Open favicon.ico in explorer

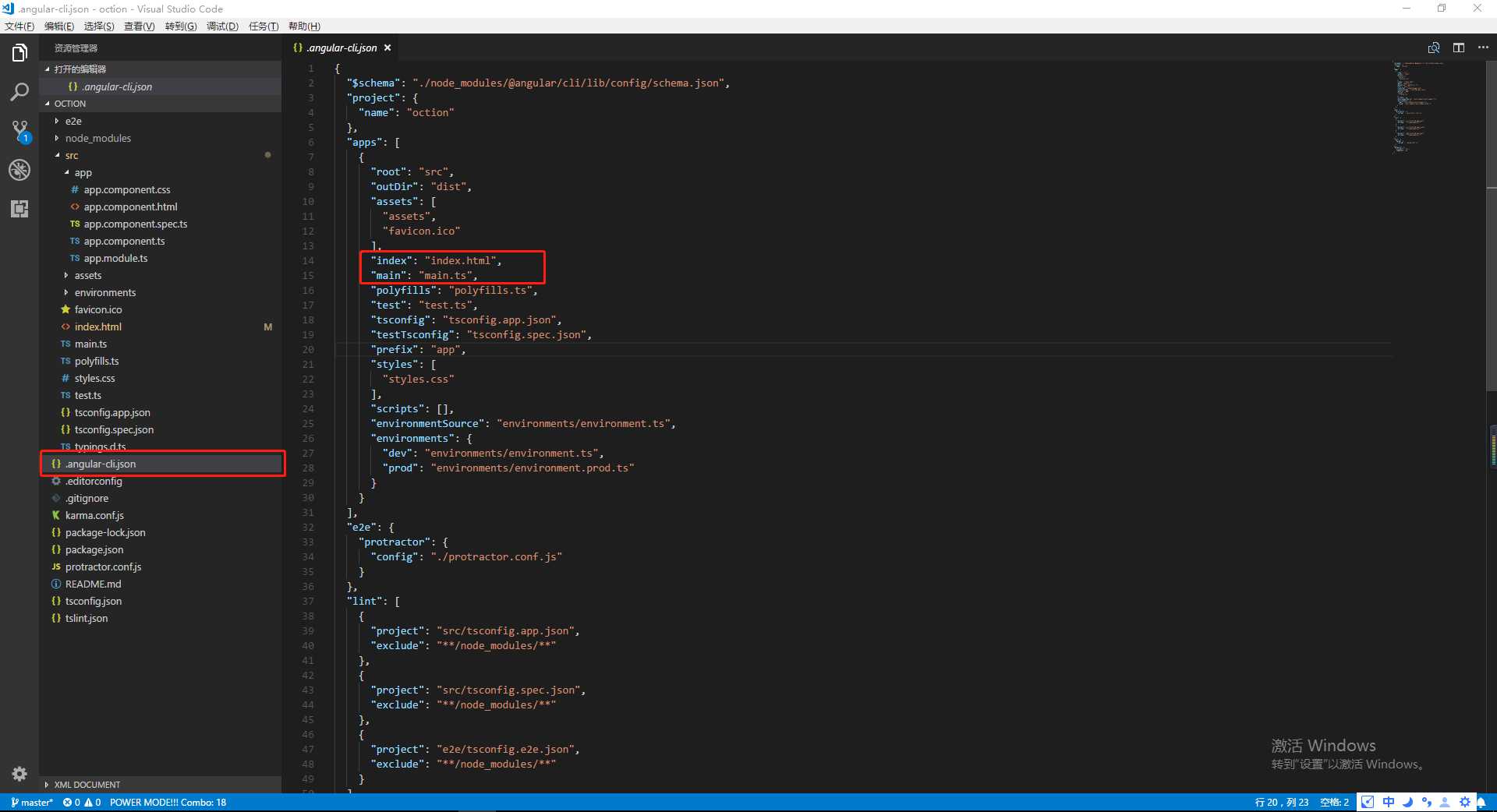[x=161, y=309]
